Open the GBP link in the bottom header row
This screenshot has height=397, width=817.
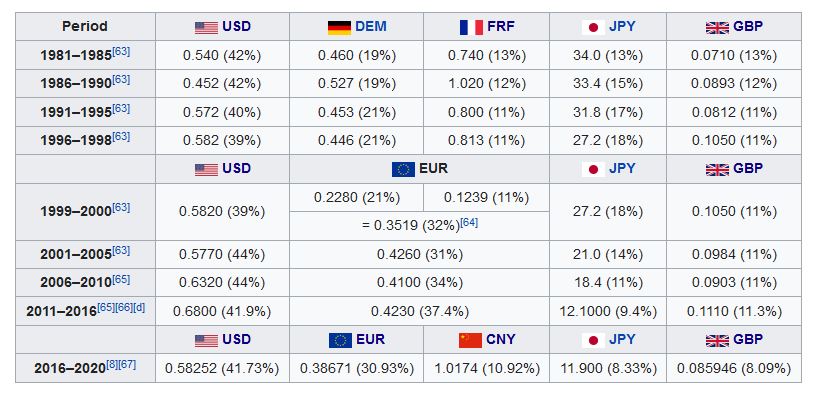click(748, 340)
